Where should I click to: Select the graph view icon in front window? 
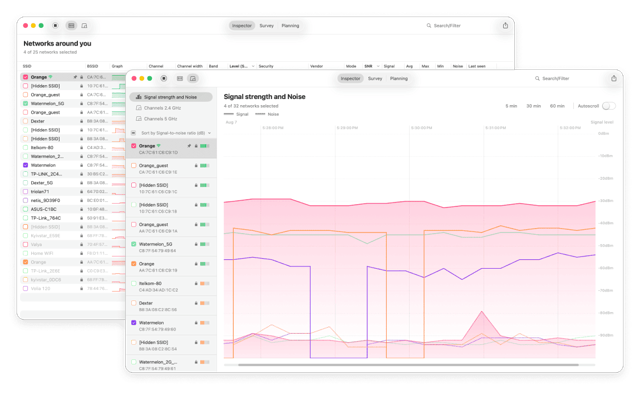(193, 78)
